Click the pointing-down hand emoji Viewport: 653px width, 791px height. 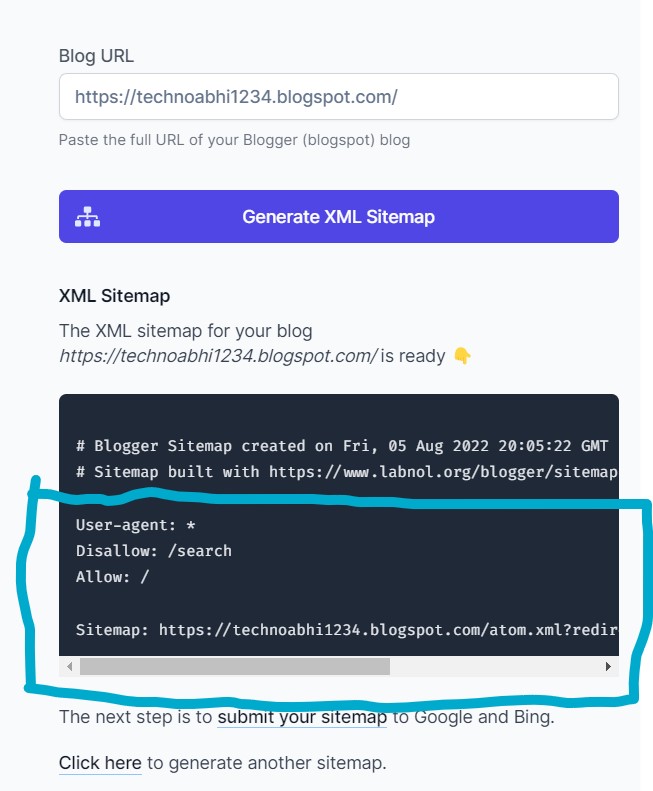462,356
